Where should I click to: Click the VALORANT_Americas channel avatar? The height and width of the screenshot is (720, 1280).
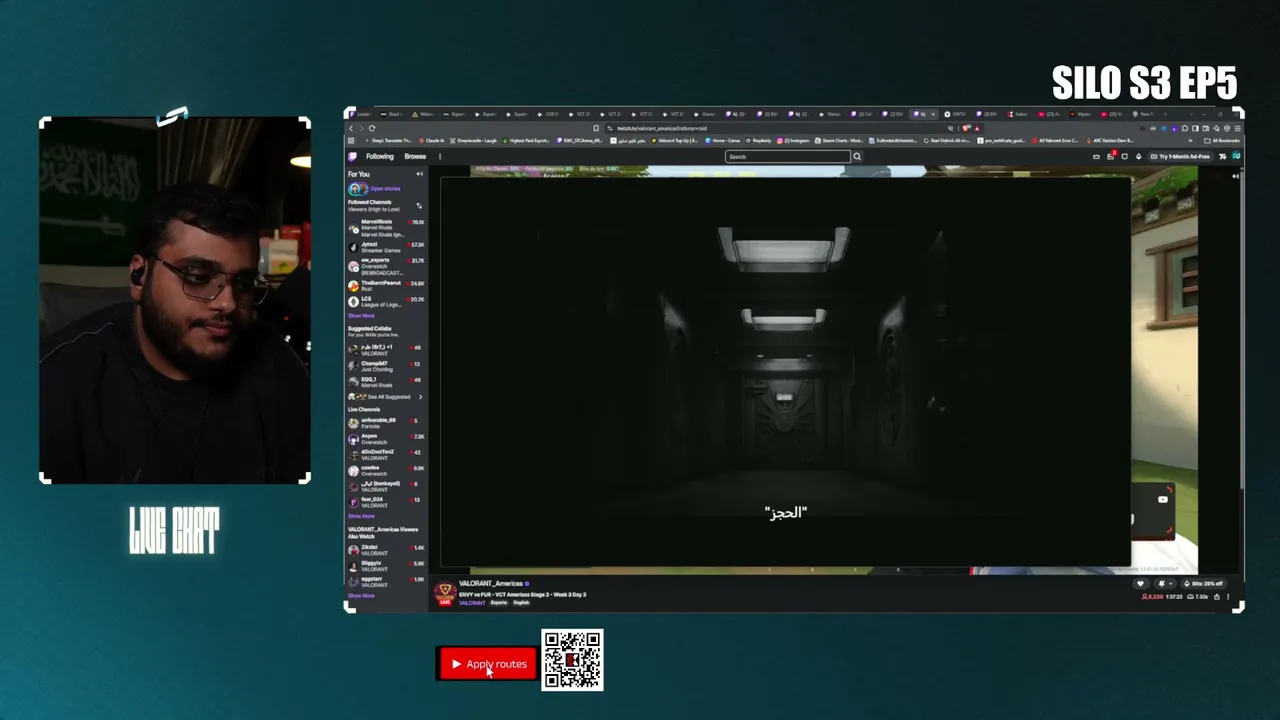(445, 593)
